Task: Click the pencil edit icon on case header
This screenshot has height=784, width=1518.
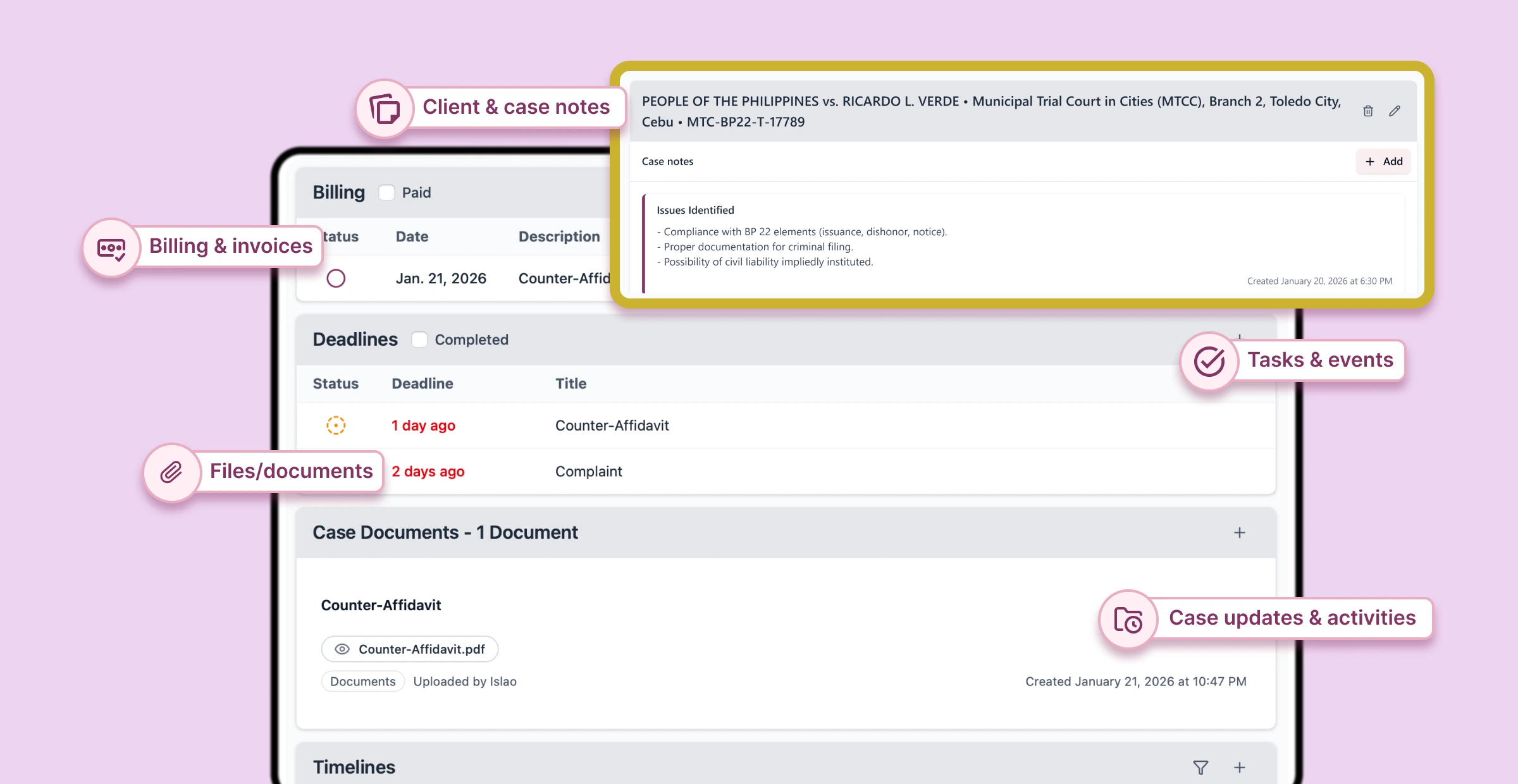Action: pos(1395,111)
